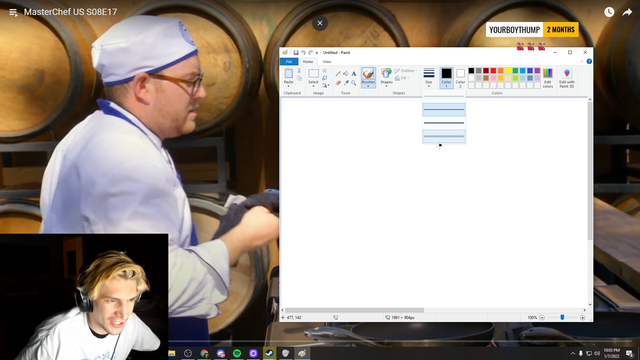Click the Select rectangle icon

click(x=313, y=73)
